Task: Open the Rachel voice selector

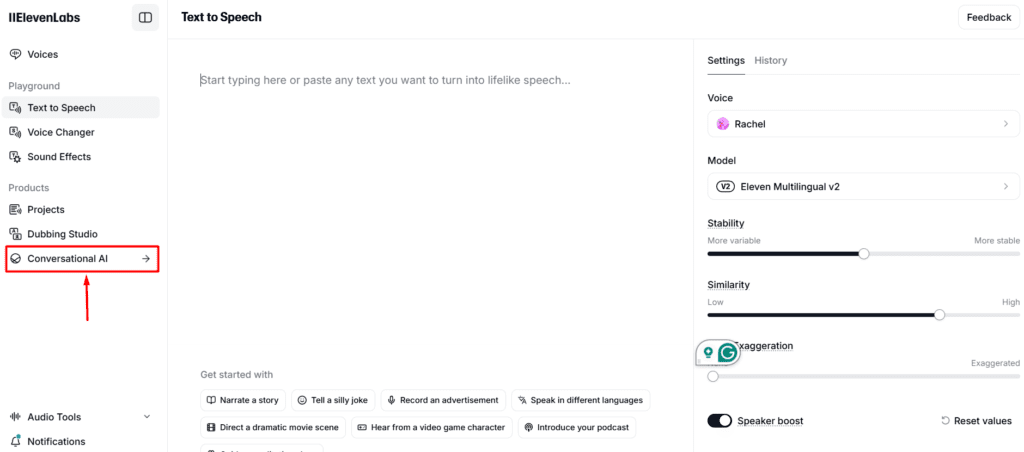Action: 863,124
